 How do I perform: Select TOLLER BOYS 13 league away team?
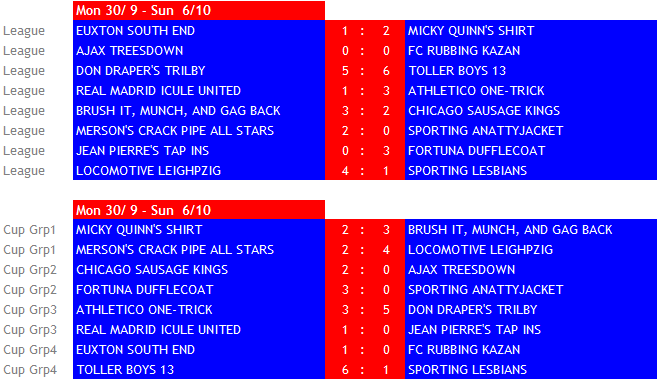point(457,71)
